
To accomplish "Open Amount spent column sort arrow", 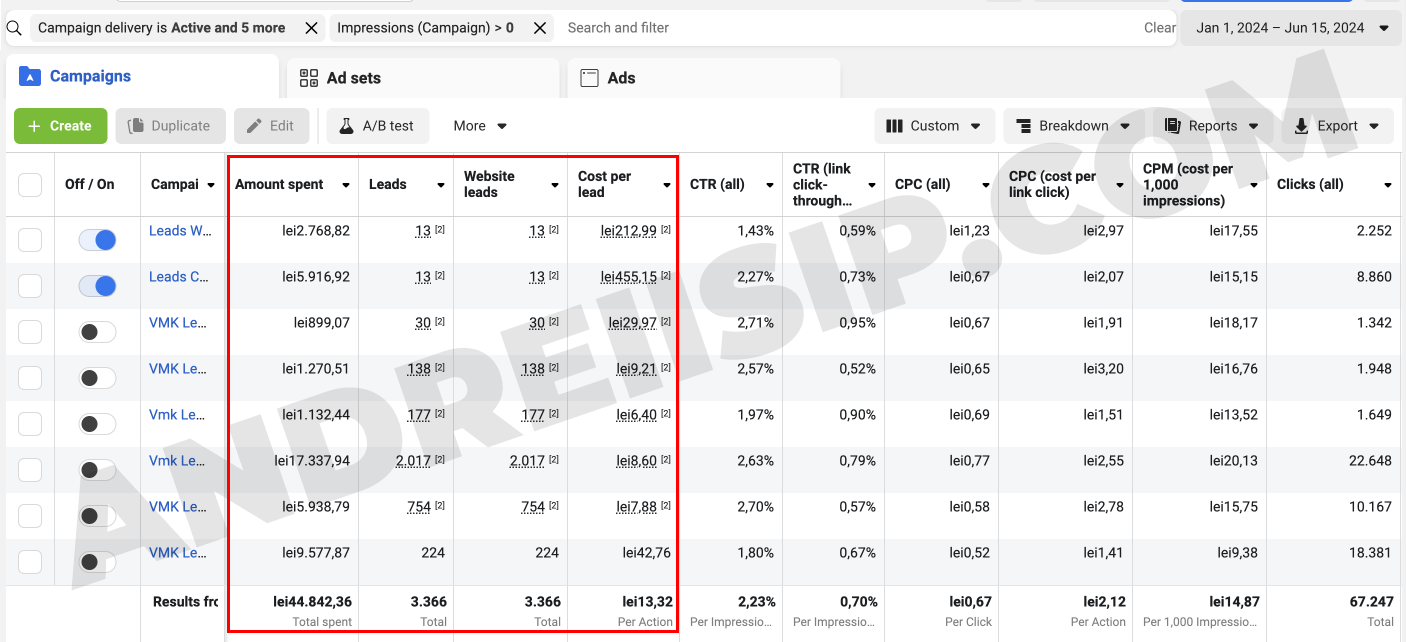I will point(346,185).
